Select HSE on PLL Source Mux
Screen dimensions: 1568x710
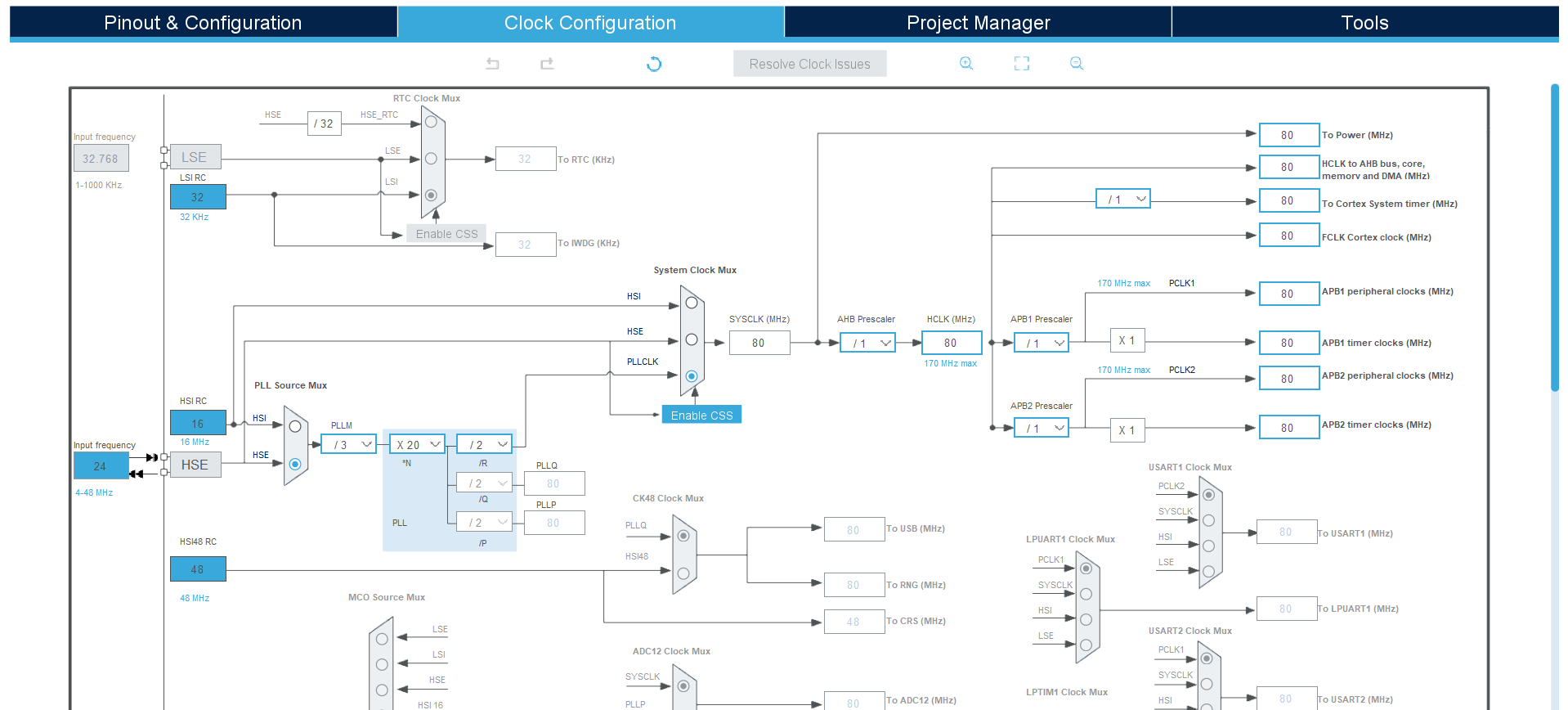pos(295,464)
